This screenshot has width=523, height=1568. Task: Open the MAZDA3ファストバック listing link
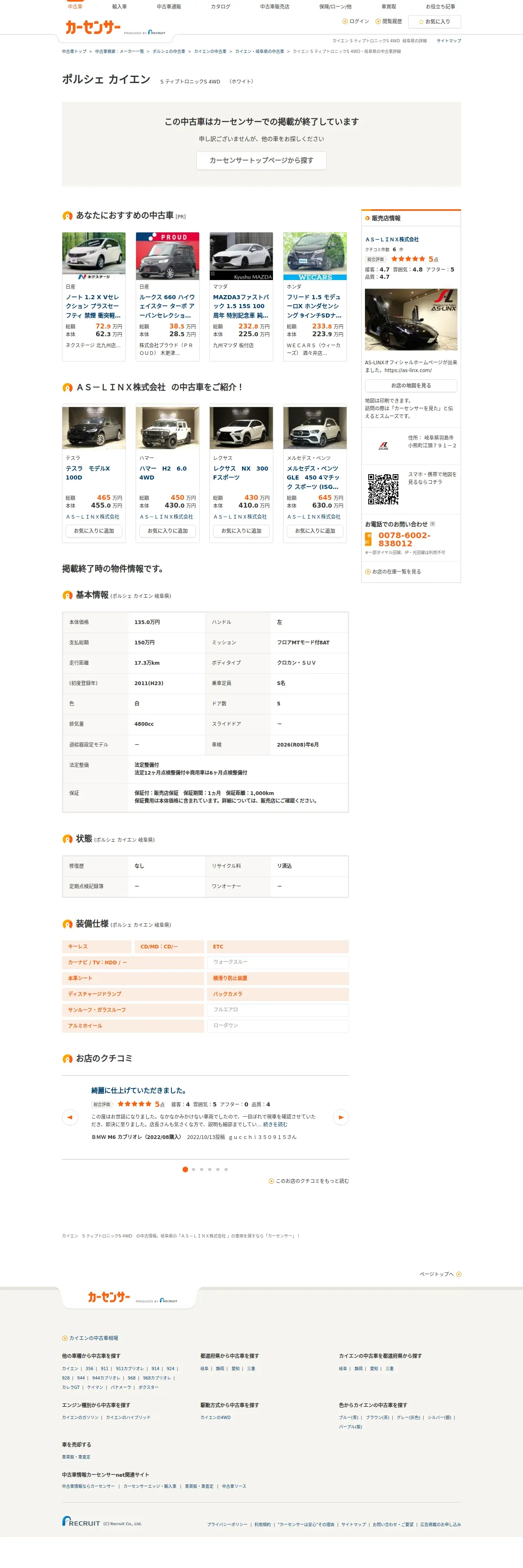pos(240,306)
